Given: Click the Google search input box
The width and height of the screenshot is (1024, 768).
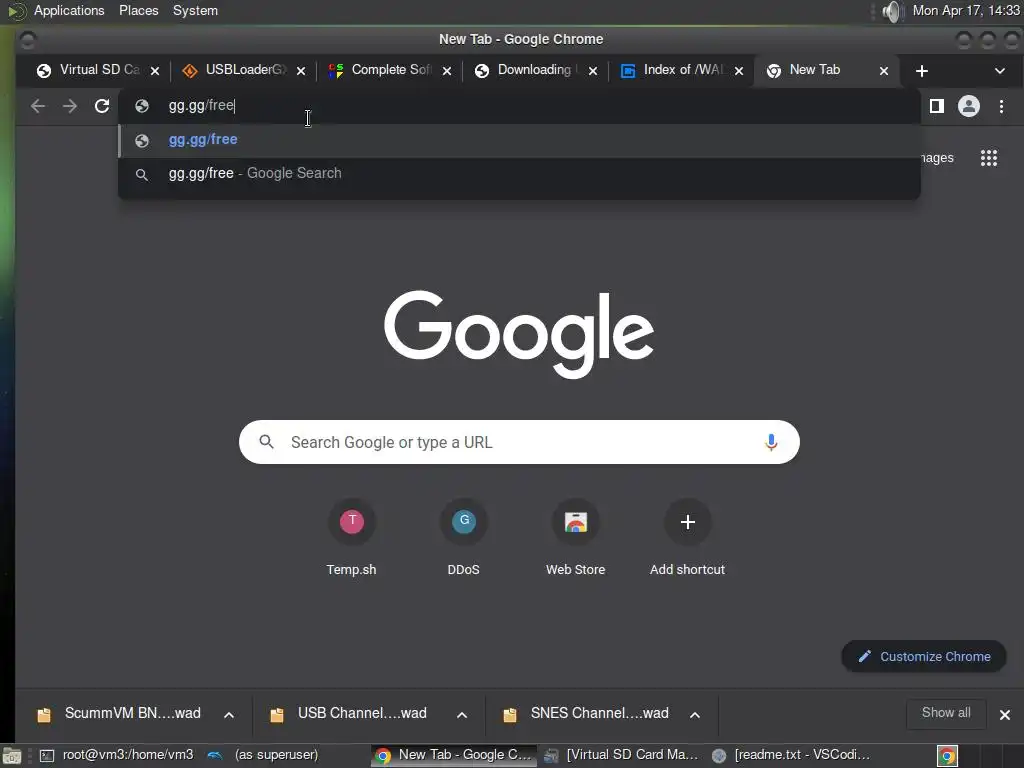Looking at the screenshot, I should coord(519,442).
